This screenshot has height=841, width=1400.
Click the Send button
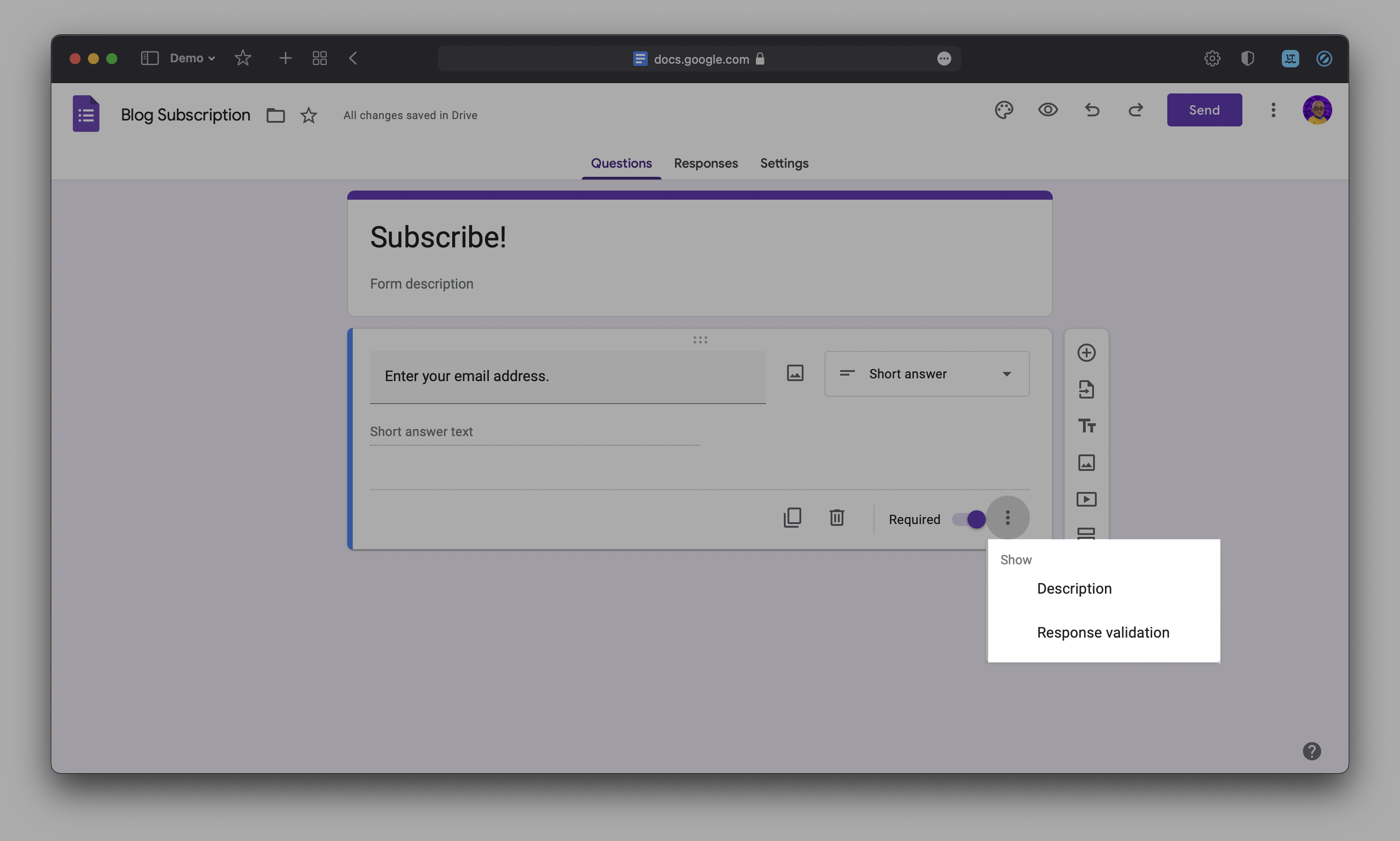[x=1204, y=110]
